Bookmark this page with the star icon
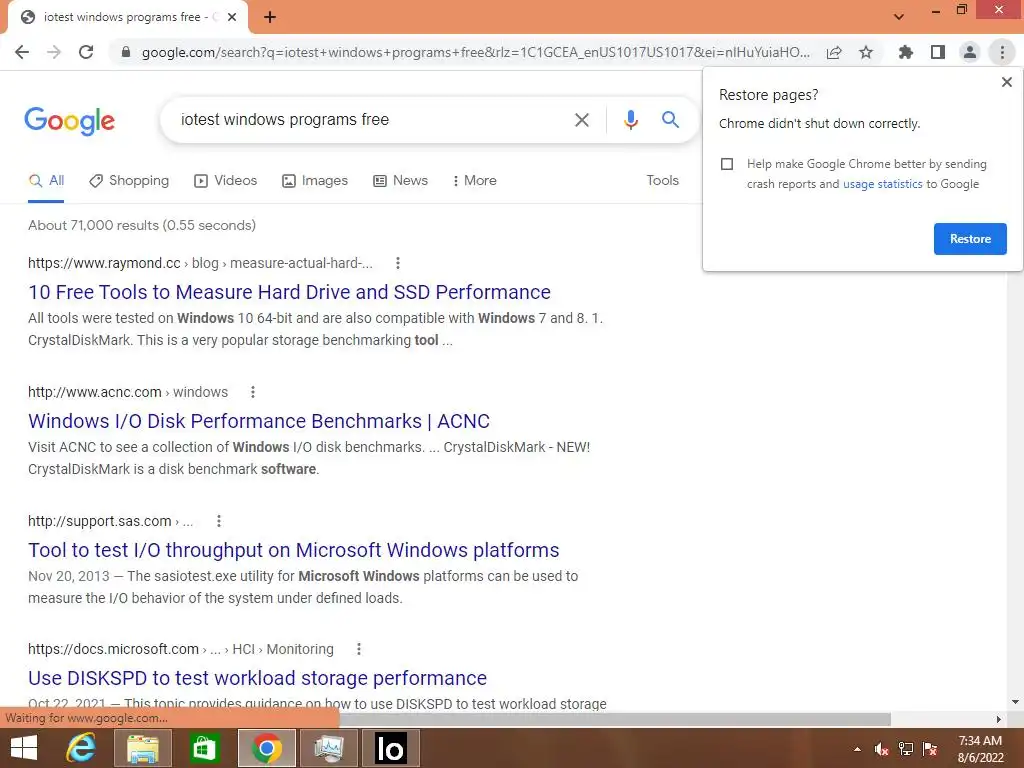The image size is (1024, 768). (866, 52)
